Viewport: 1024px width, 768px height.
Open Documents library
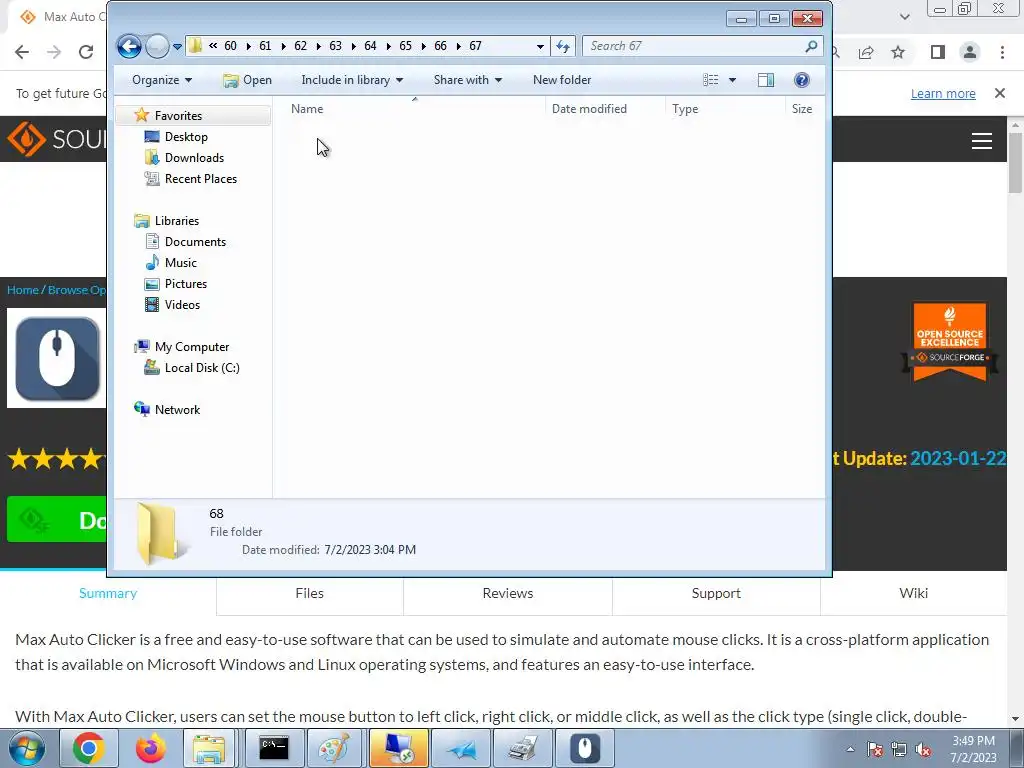tap(195, 242)
